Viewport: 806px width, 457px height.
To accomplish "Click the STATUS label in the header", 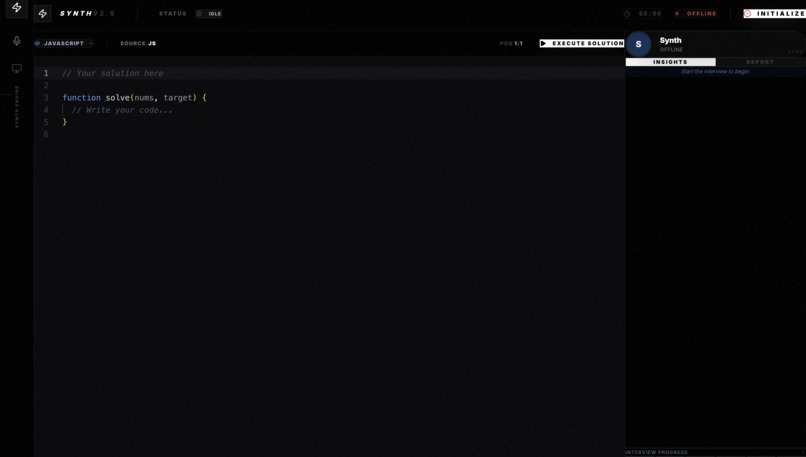I will pos(173,13).
